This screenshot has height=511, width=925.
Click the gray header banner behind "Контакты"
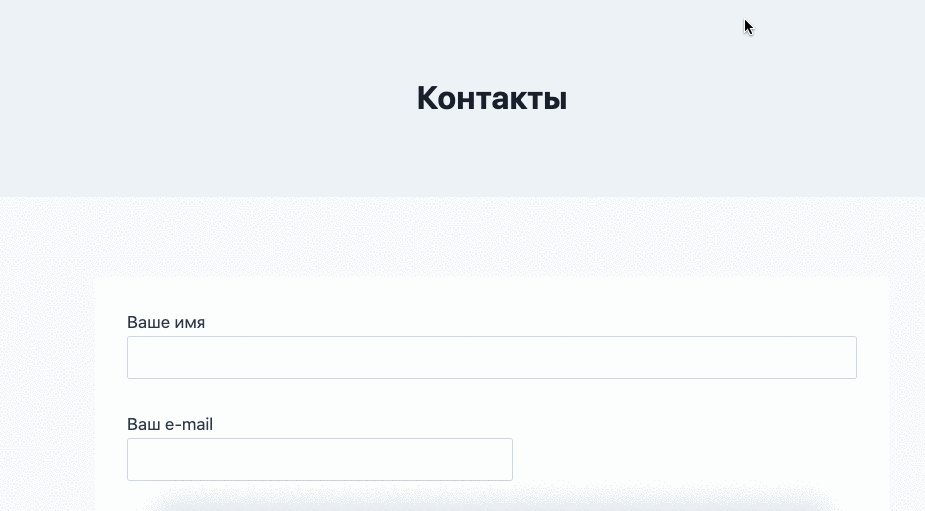[200, 100]
